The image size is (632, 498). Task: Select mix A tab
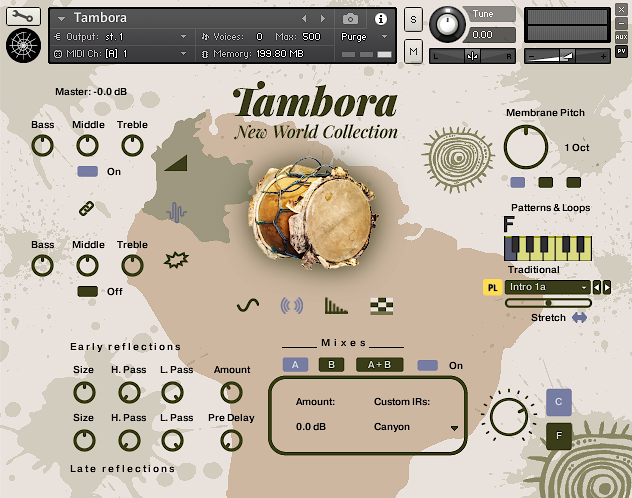[x=295, y=365]
